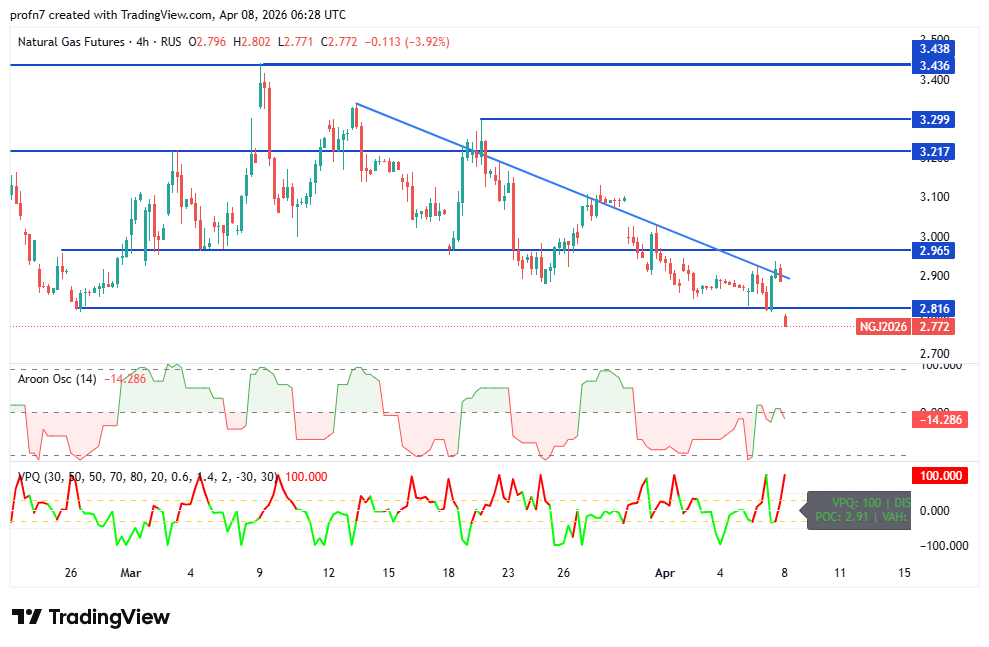
Task: Click the red 100.000 VPQ value tag
Action: coord(940,475)
